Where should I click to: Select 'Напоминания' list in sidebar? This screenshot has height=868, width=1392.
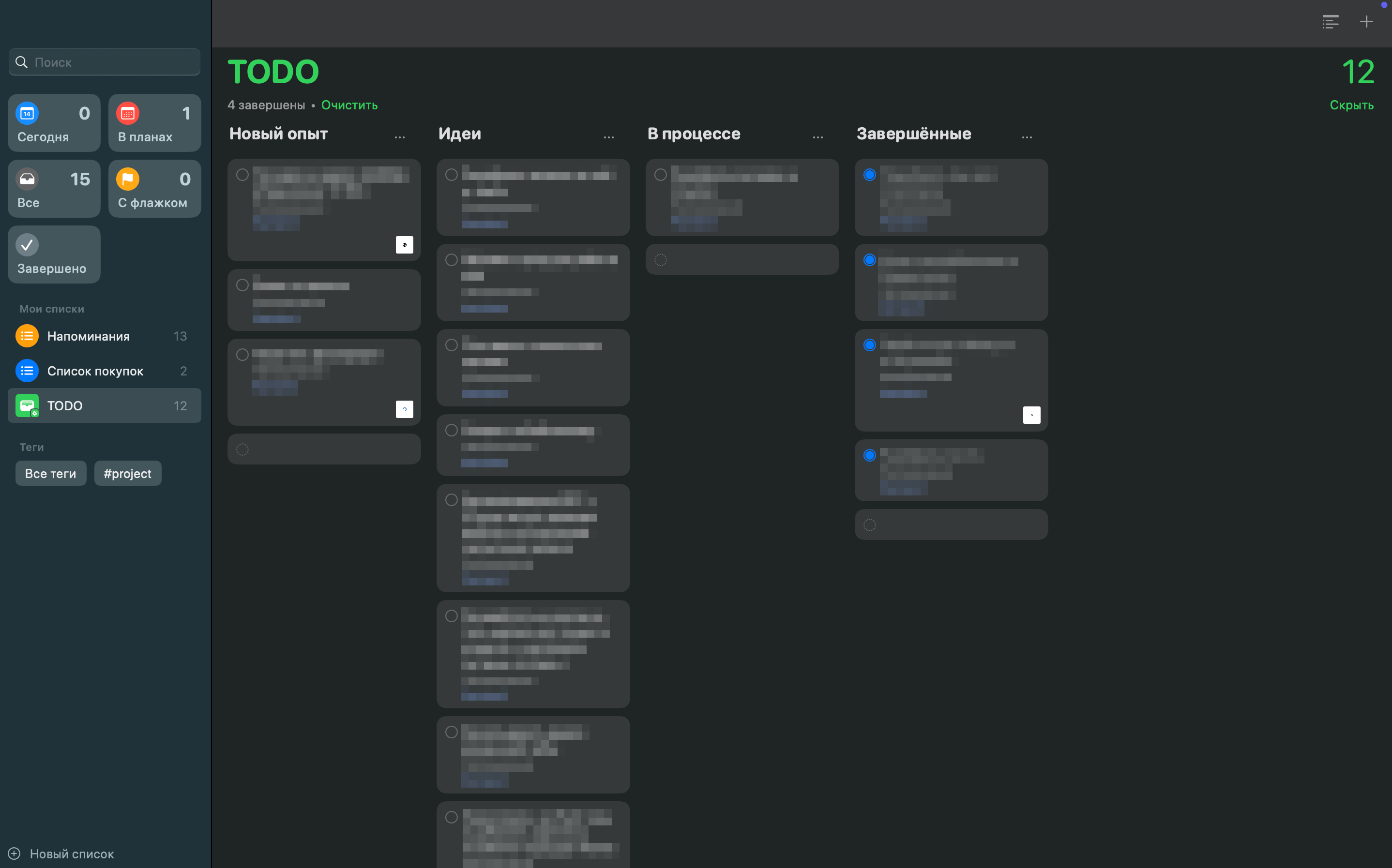click(89, 336)
